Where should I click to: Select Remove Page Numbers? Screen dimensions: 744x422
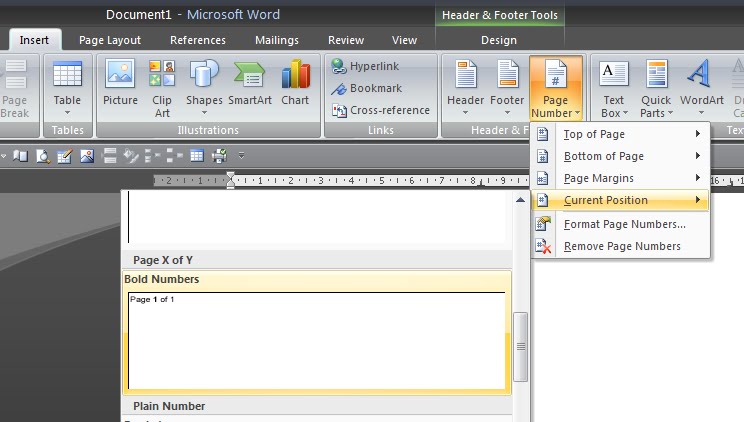(620, 246)
